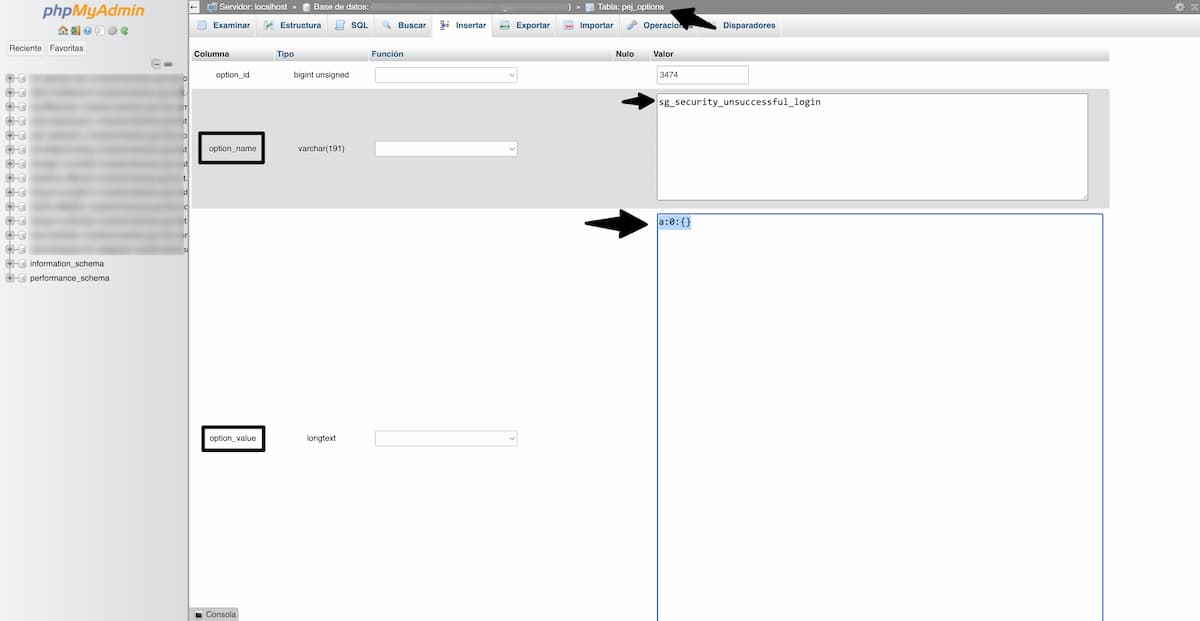This screenshot has height=621, width=1200.
Task: Select the Exit/logout icon under the logo
Action: [75, 30]
